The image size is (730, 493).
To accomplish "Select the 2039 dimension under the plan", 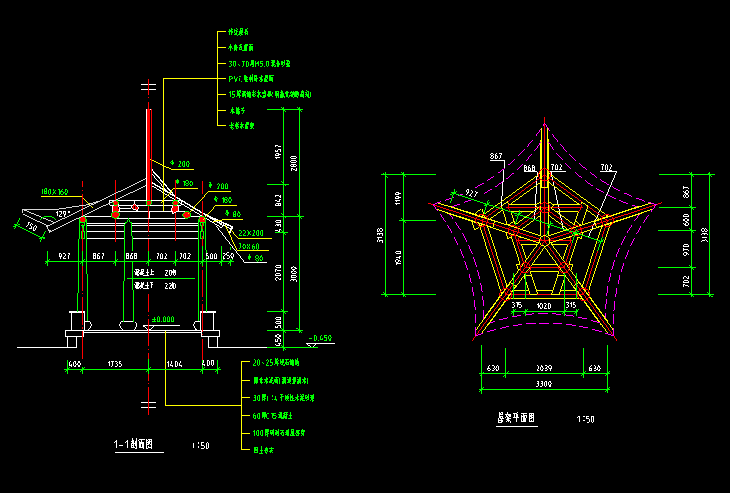I will (544, 368).
